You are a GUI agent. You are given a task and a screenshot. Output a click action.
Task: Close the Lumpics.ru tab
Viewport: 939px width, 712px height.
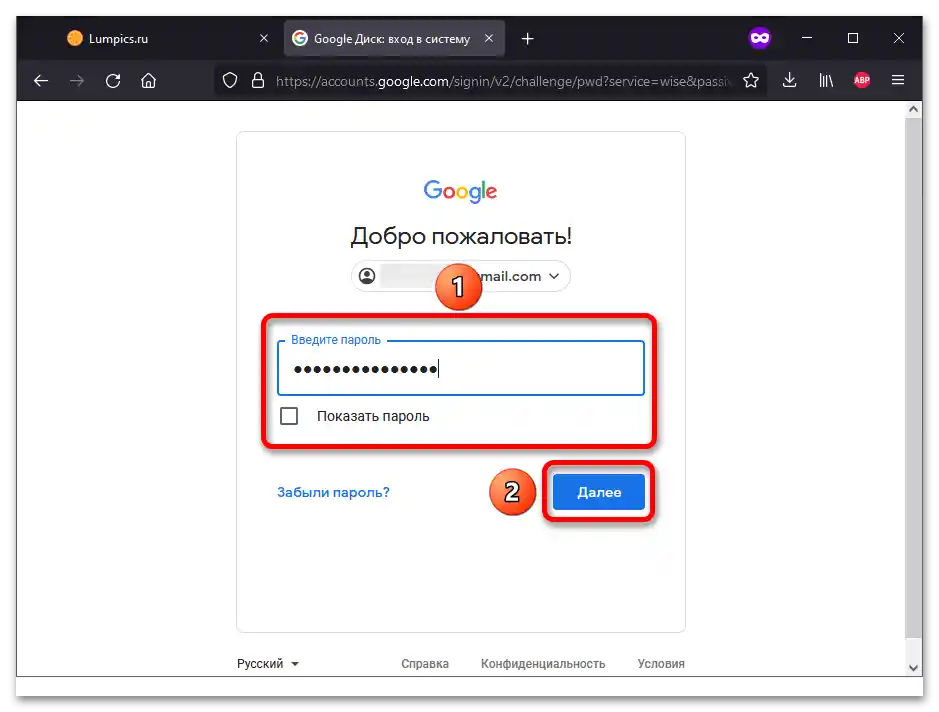pyautogui.click(x=263, y=38)
